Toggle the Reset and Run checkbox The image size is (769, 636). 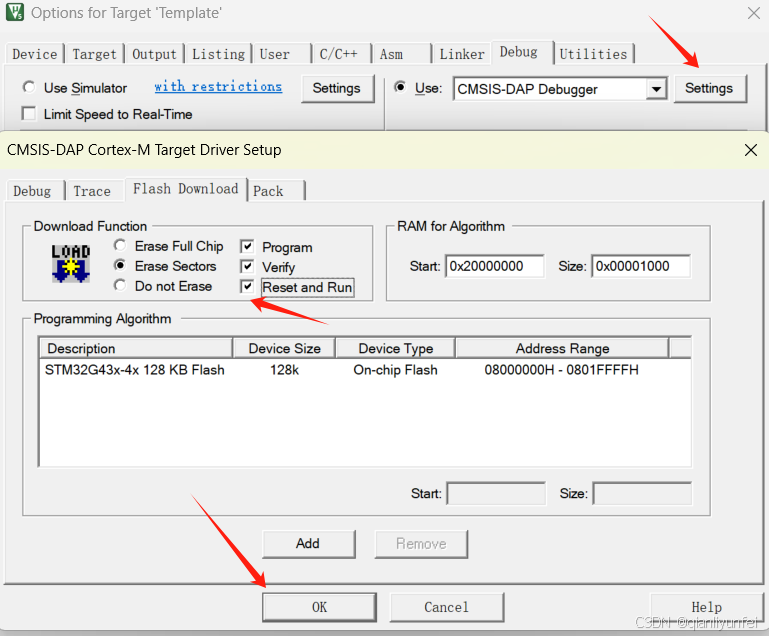247,286
